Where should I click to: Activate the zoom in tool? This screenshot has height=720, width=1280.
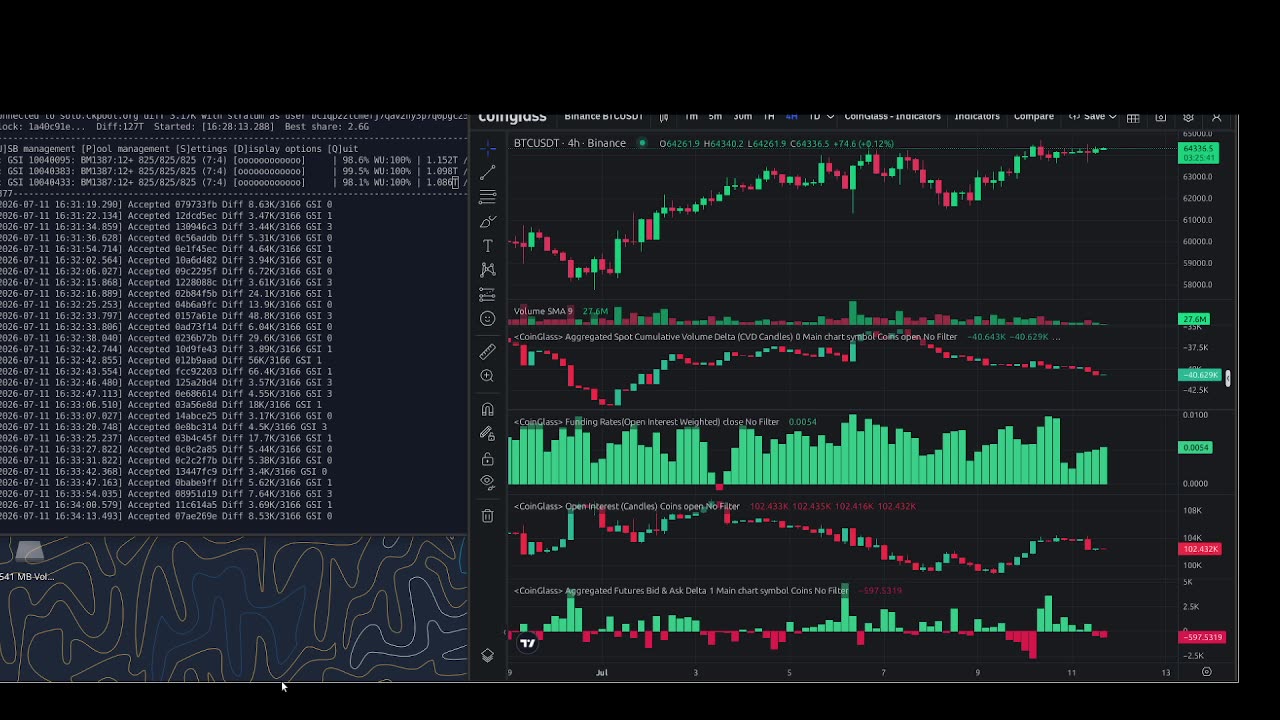click(x=487, y=375)
